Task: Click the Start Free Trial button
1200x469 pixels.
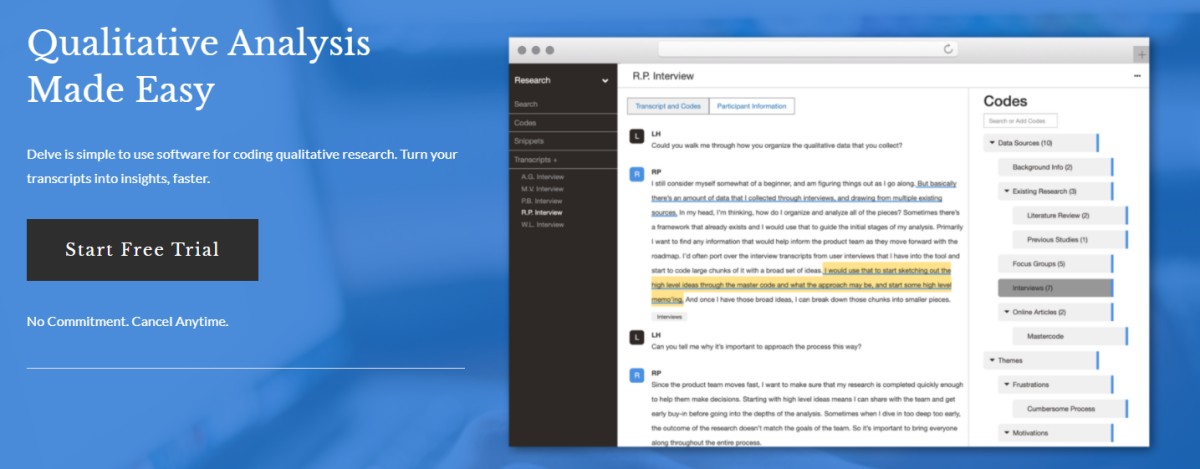Action: 142,250
